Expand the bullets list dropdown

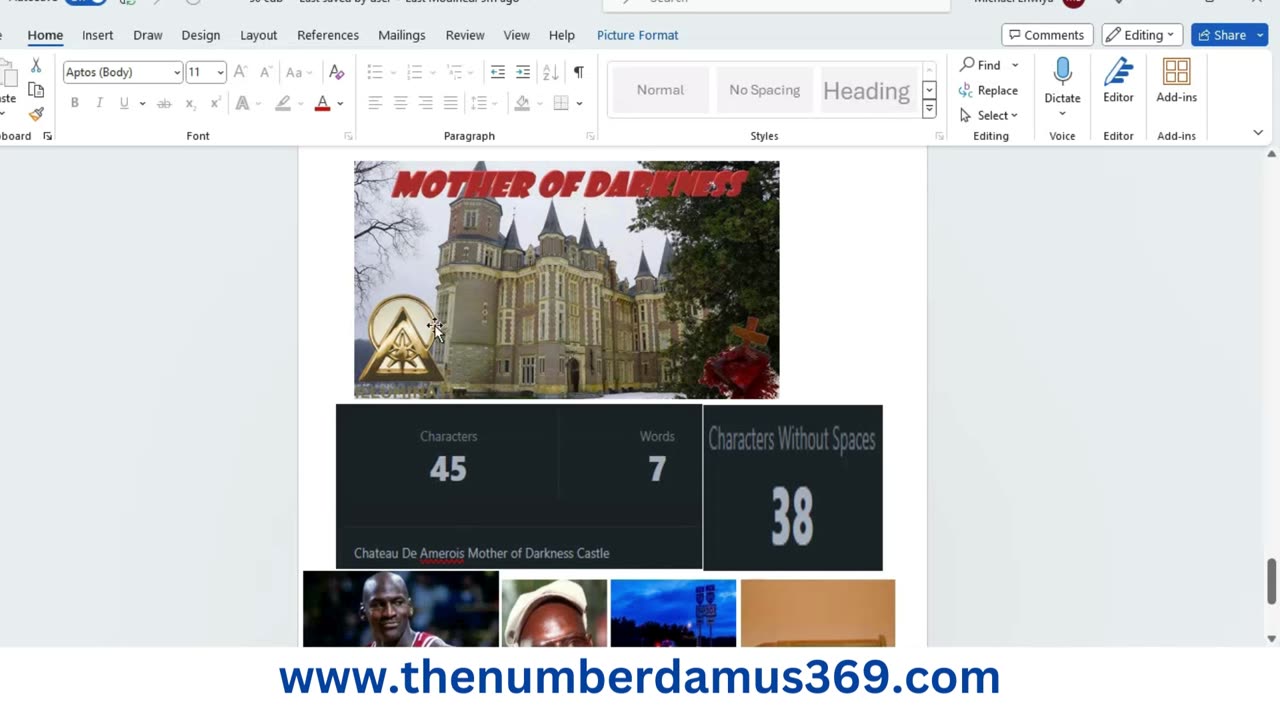click(x=393, y=72)
